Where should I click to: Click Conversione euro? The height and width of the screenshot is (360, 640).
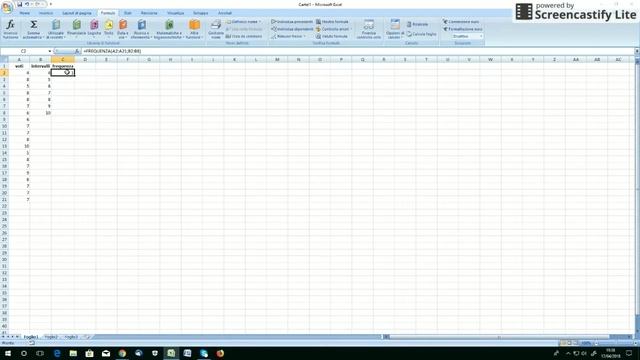click(x=461, y=22)
